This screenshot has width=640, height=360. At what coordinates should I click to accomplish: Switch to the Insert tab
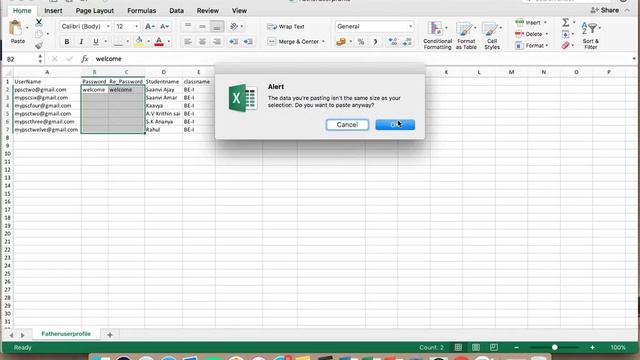tap(53, 11)
